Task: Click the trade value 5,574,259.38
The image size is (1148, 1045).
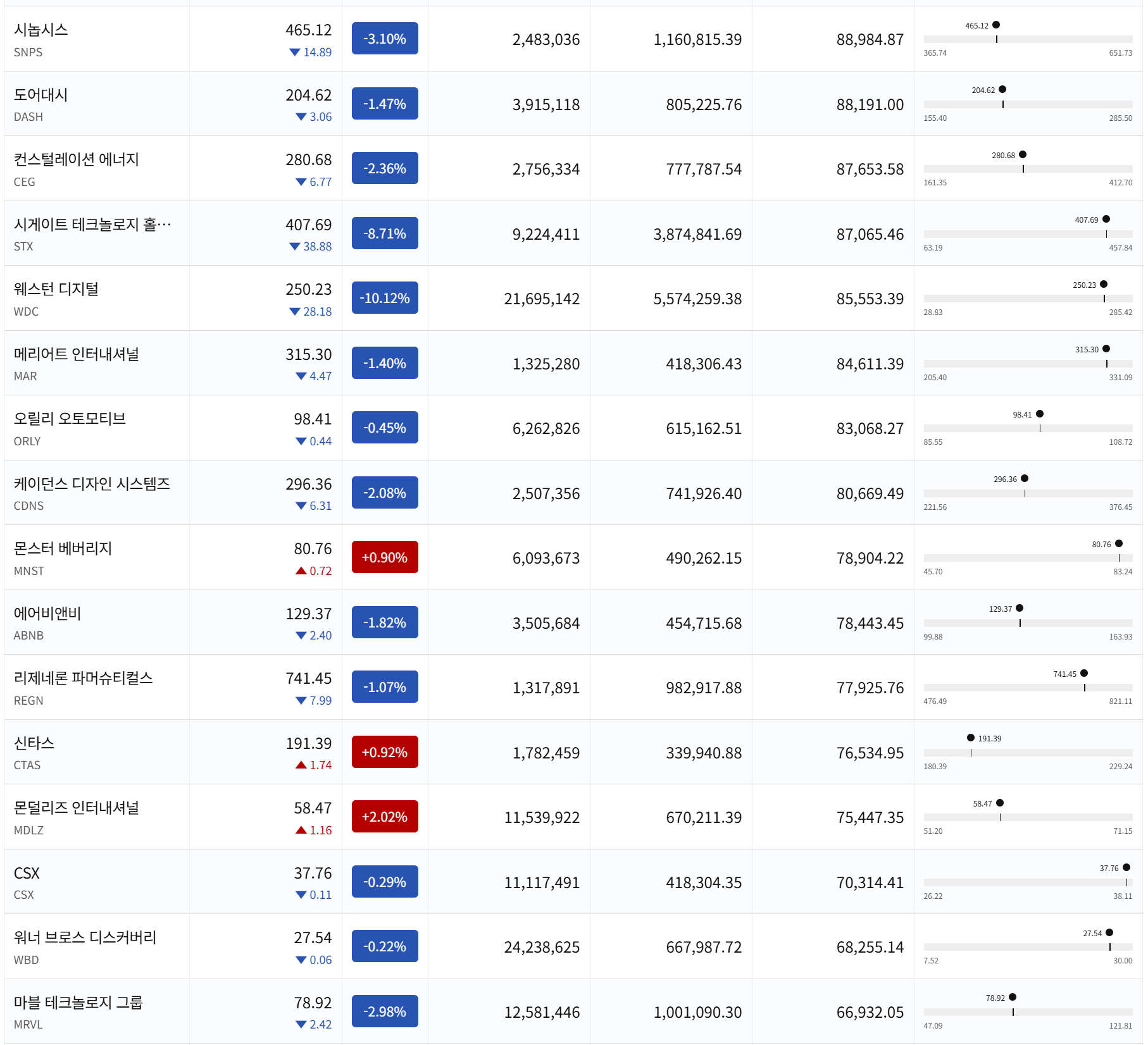Action: pyautogui.click(x=697, y=299)
